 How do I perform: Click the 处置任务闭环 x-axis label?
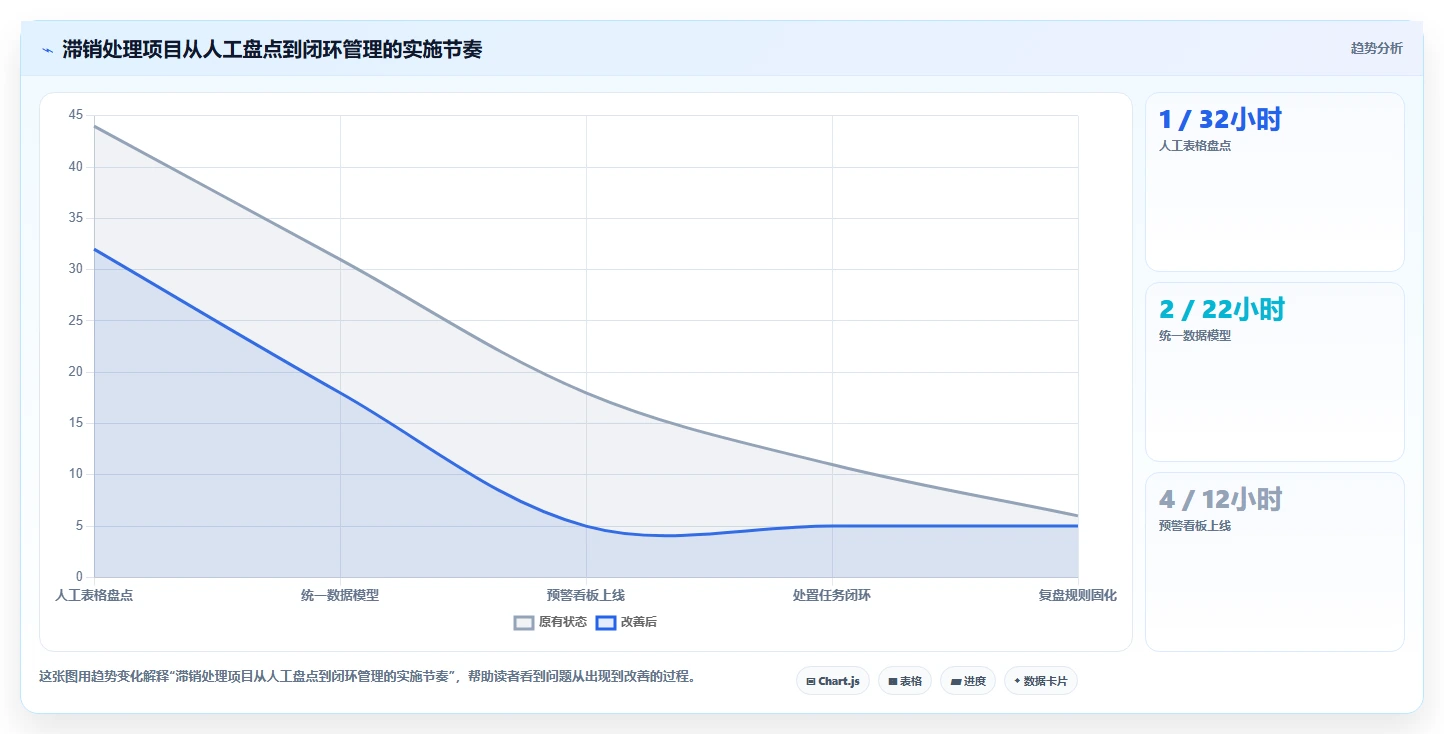tap(832, 595)
